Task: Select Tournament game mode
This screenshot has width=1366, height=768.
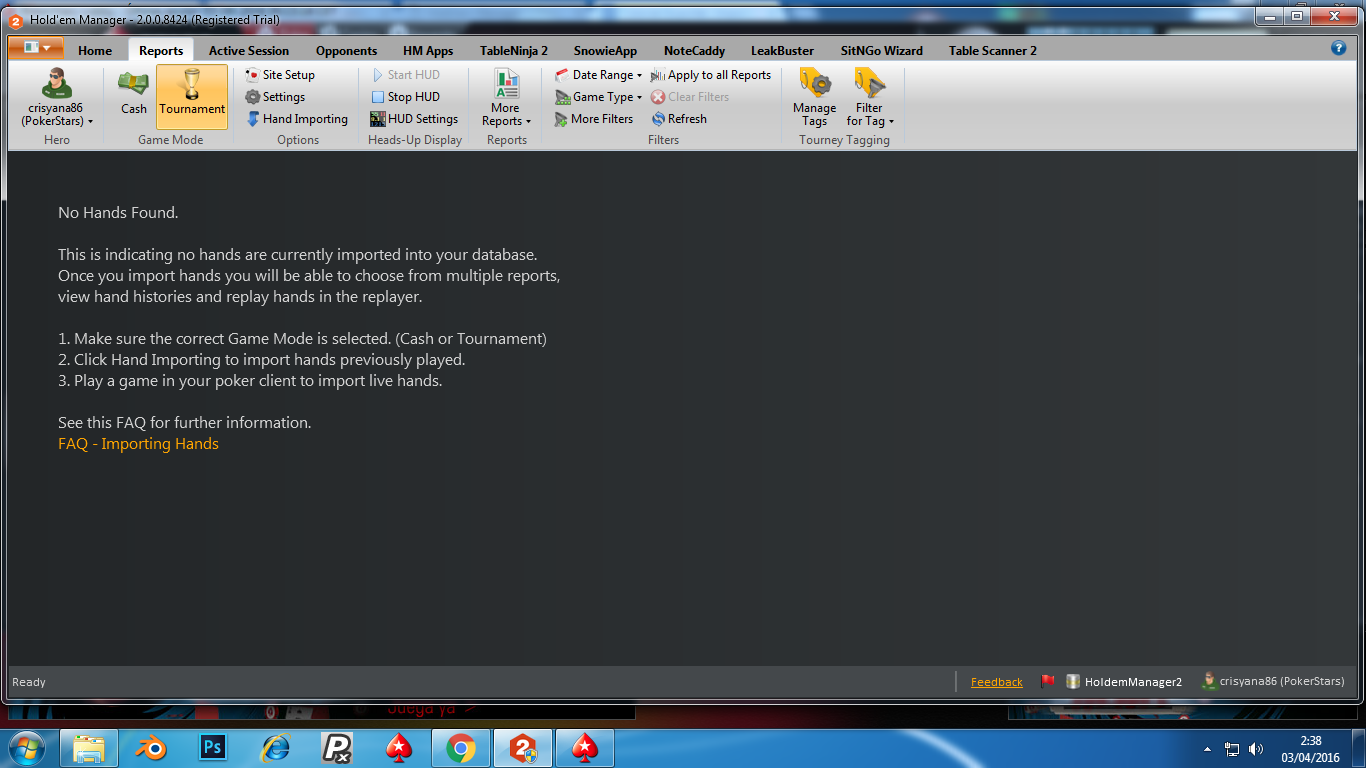Action: (192, 98)
